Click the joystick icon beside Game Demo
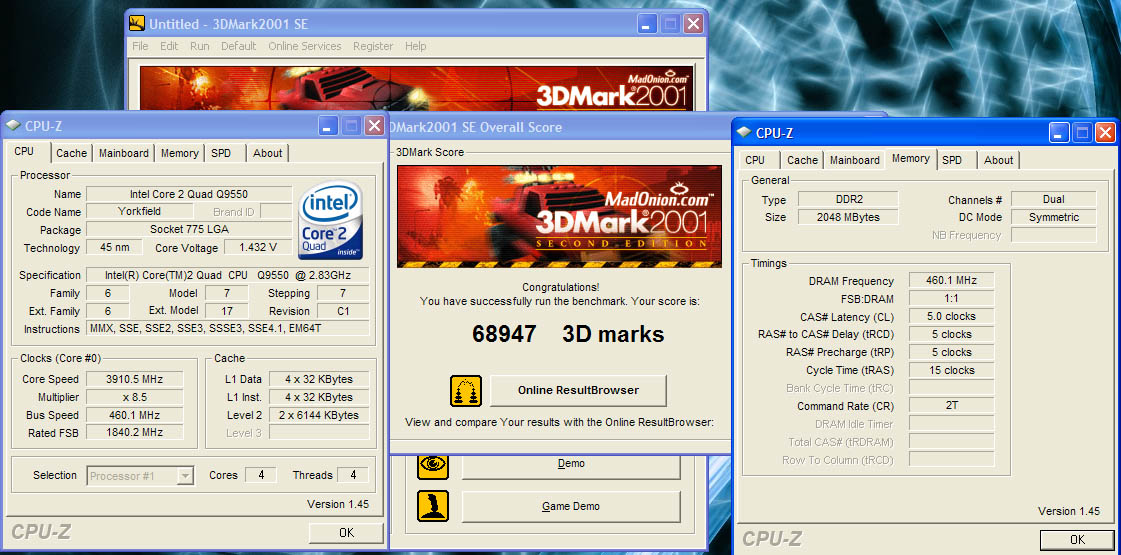 [433, 506]
